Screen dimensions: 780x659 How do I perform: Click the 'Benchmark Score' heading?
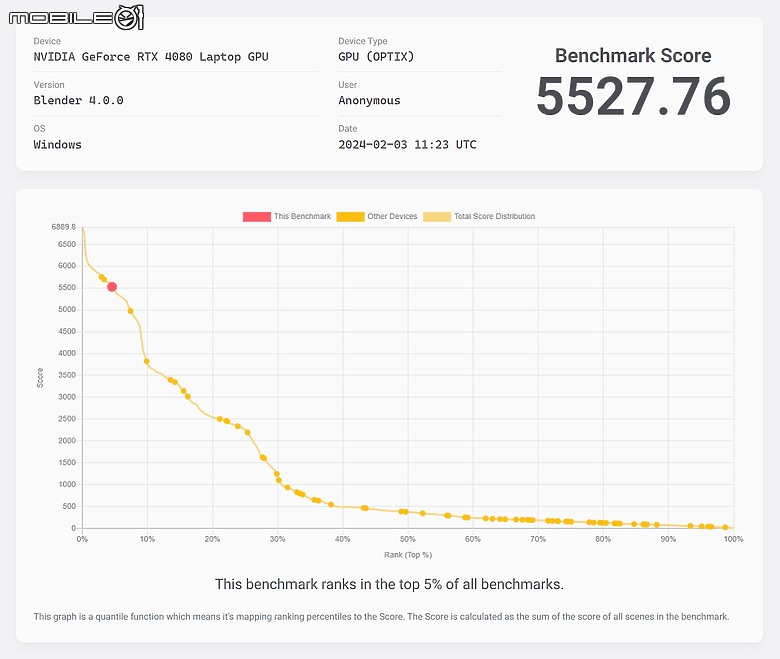coord(633,55)
